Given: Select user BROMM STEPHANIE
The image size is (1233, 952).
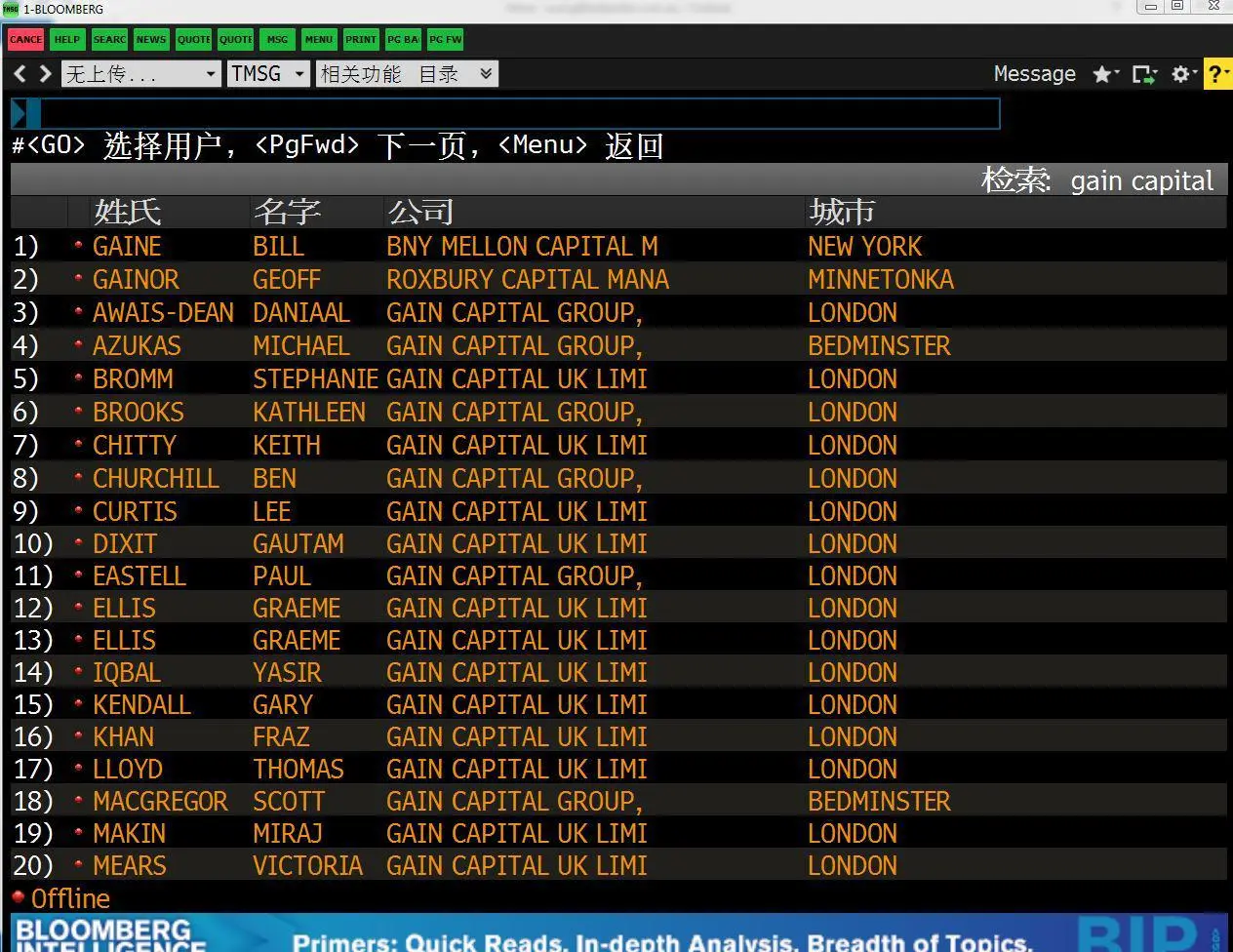Looking at the screenshot, I should click(618, 378).
